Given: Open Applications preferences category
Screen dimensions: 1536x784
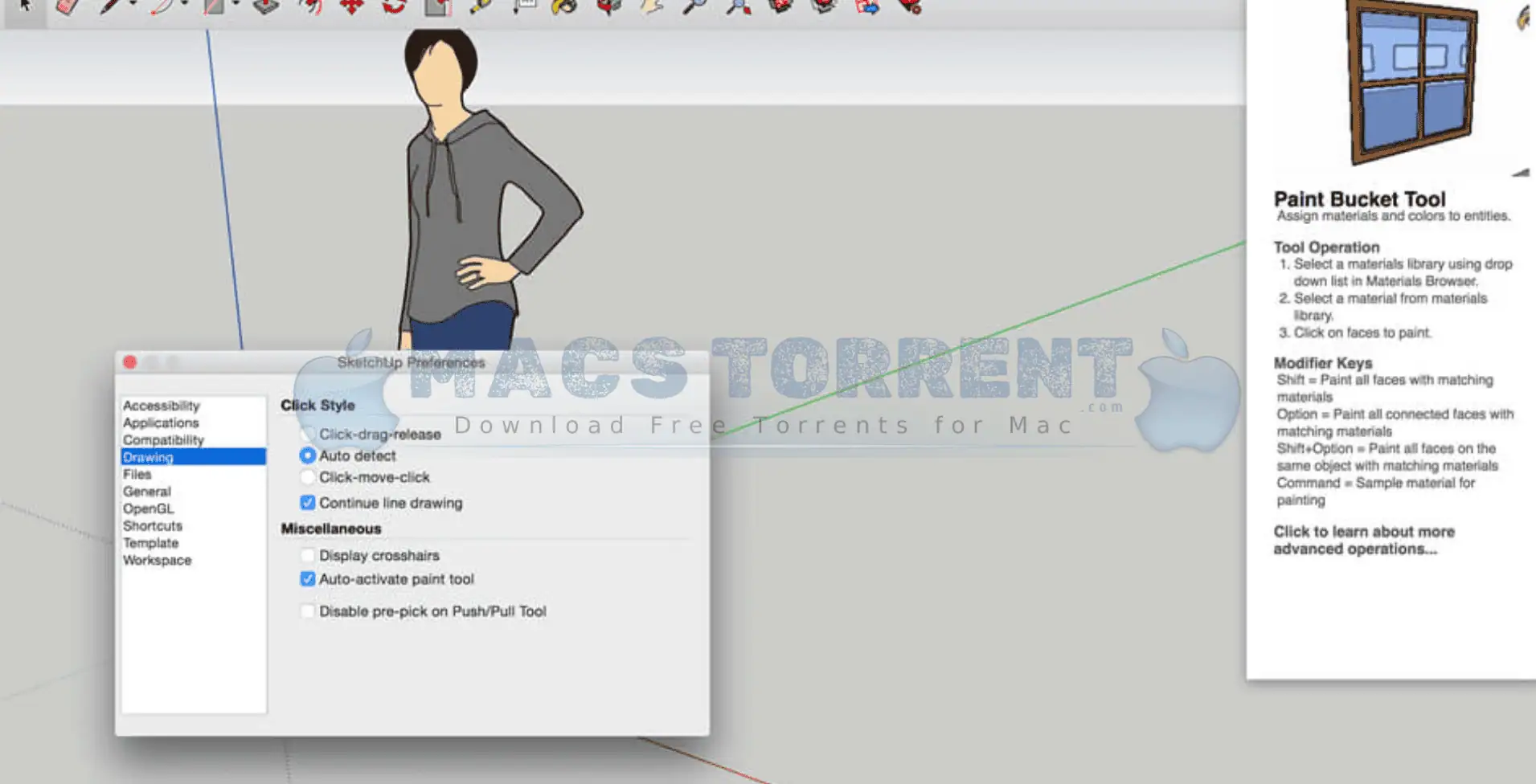Looking at the screenshot, I should (193, 423).
